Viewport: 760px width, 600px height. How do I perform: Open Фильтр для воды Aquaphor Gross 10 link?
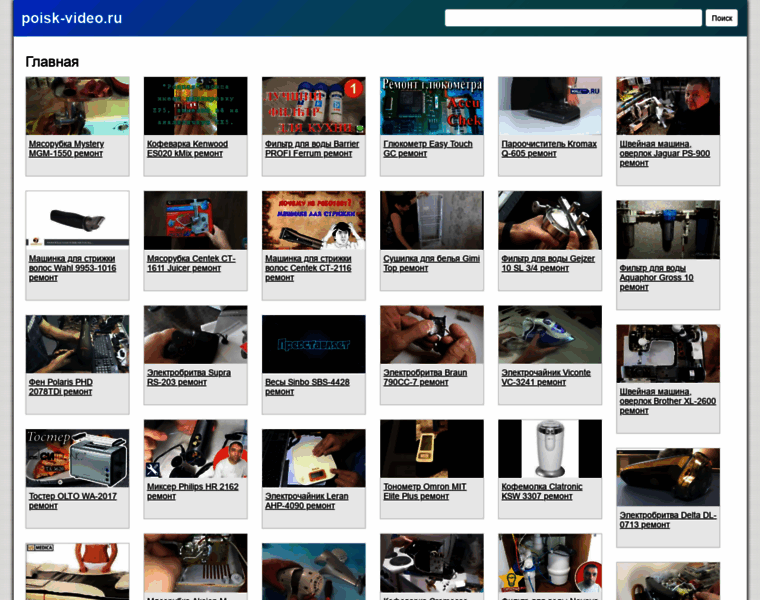(x=656, y=278)
